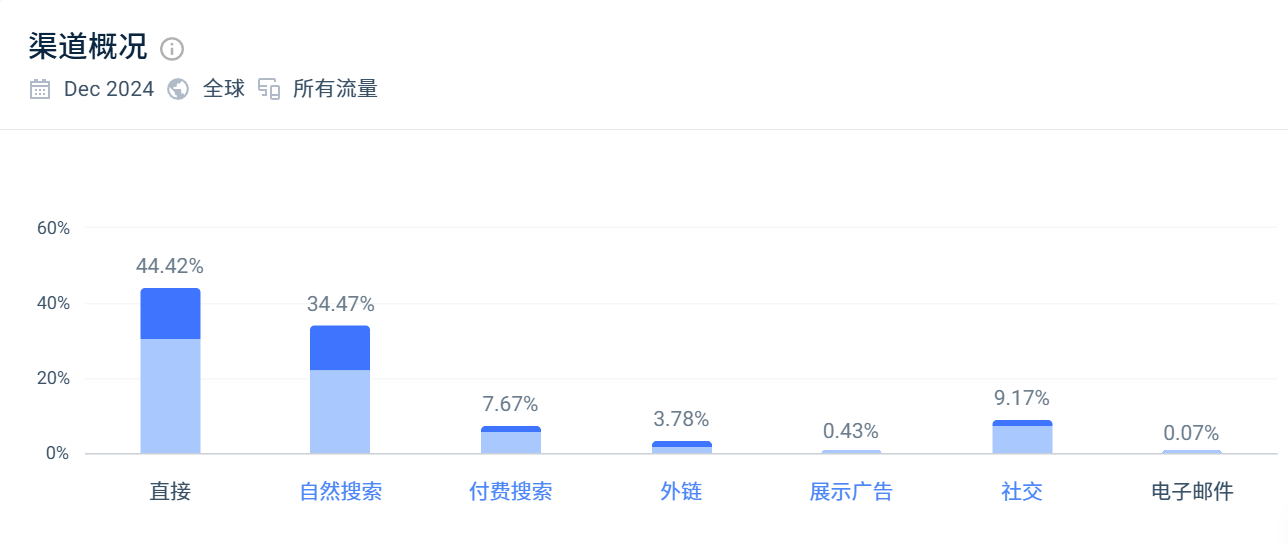Click the info icon beside 渠道概况
Screen dimensions: 1288x544
pos(173,49)
